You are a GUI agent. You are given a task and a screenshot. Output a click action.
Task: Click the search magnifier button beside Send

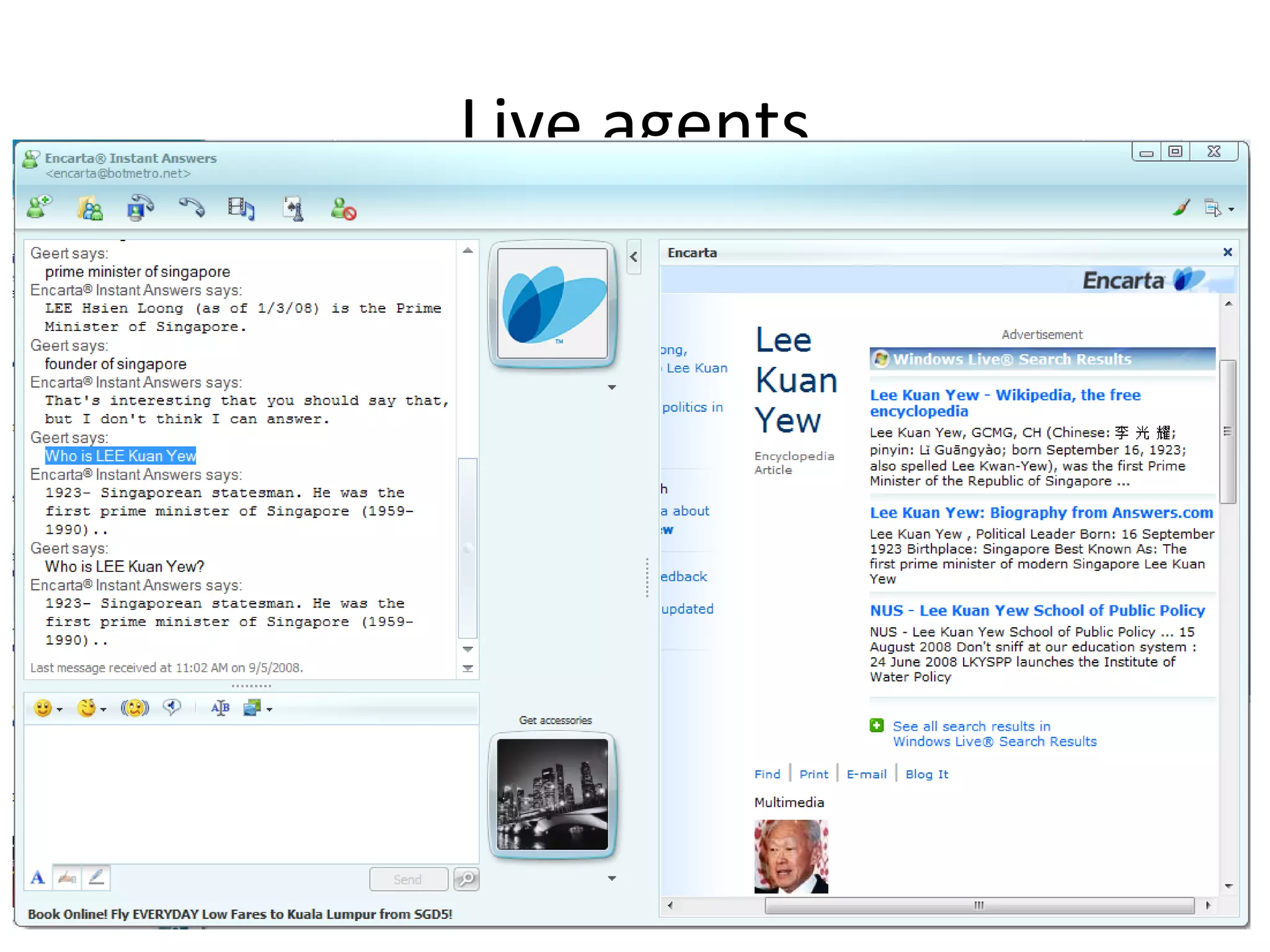(466, 879)
